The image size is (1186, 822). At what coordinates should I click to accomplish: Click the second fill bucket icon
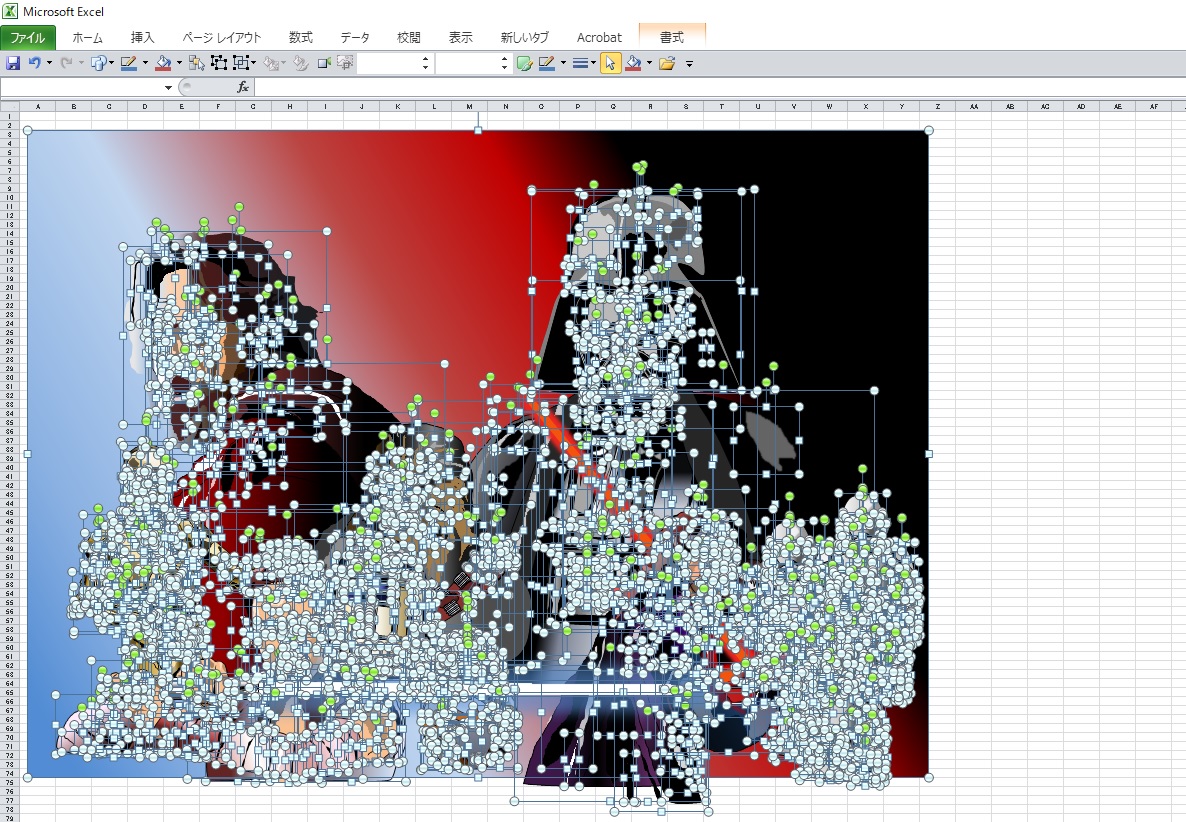[634, 64]
